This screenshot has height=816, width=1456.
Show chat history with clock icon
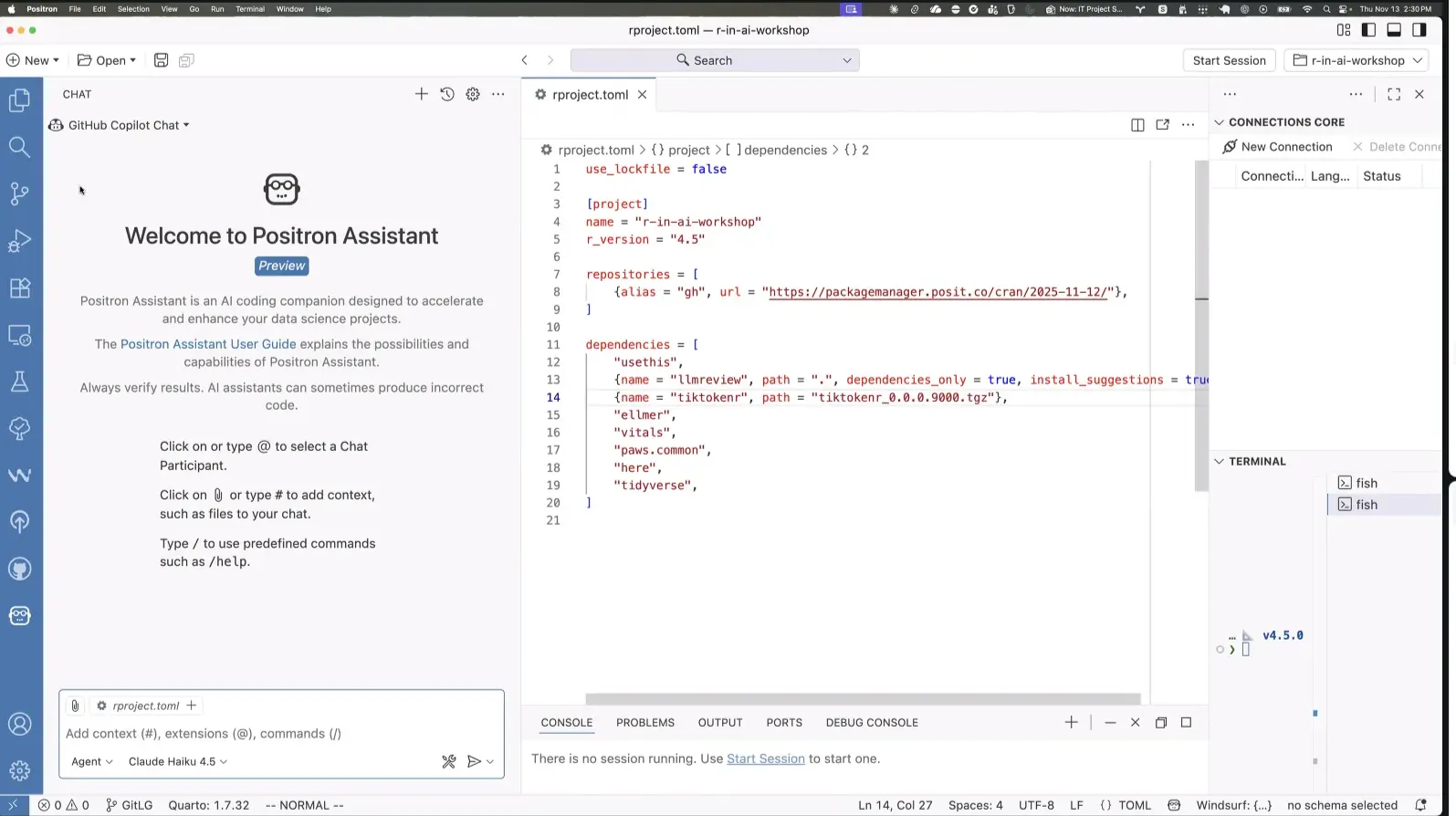click(446, 94)
